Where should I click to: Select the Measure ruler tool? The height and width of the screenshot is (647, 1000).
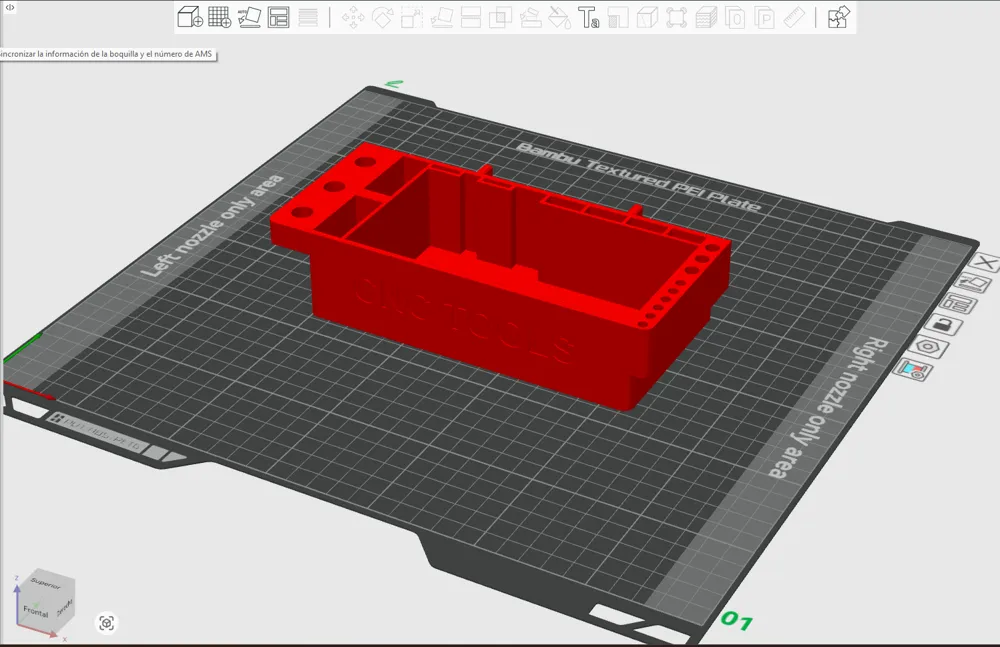pyautogui.click(x=794, y=17)
